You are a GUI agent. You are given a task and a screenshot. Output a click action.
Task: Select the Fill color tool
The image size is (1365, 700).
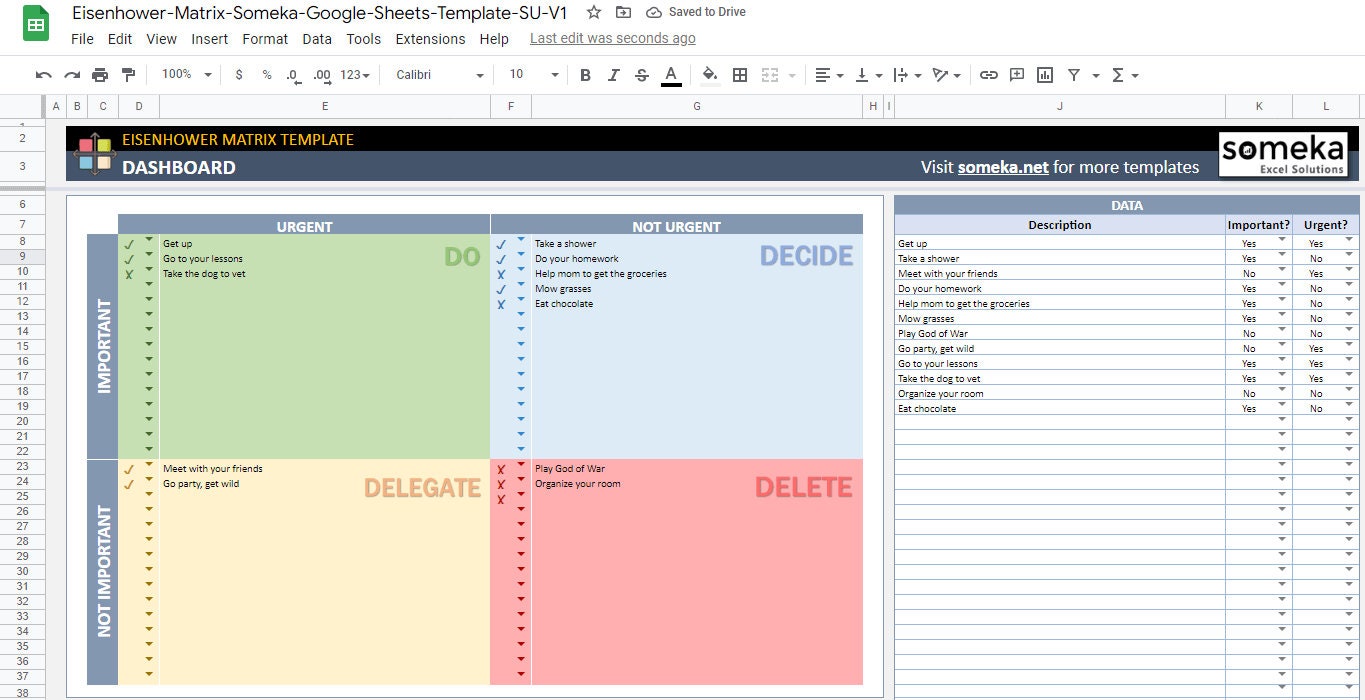point(709,75)
